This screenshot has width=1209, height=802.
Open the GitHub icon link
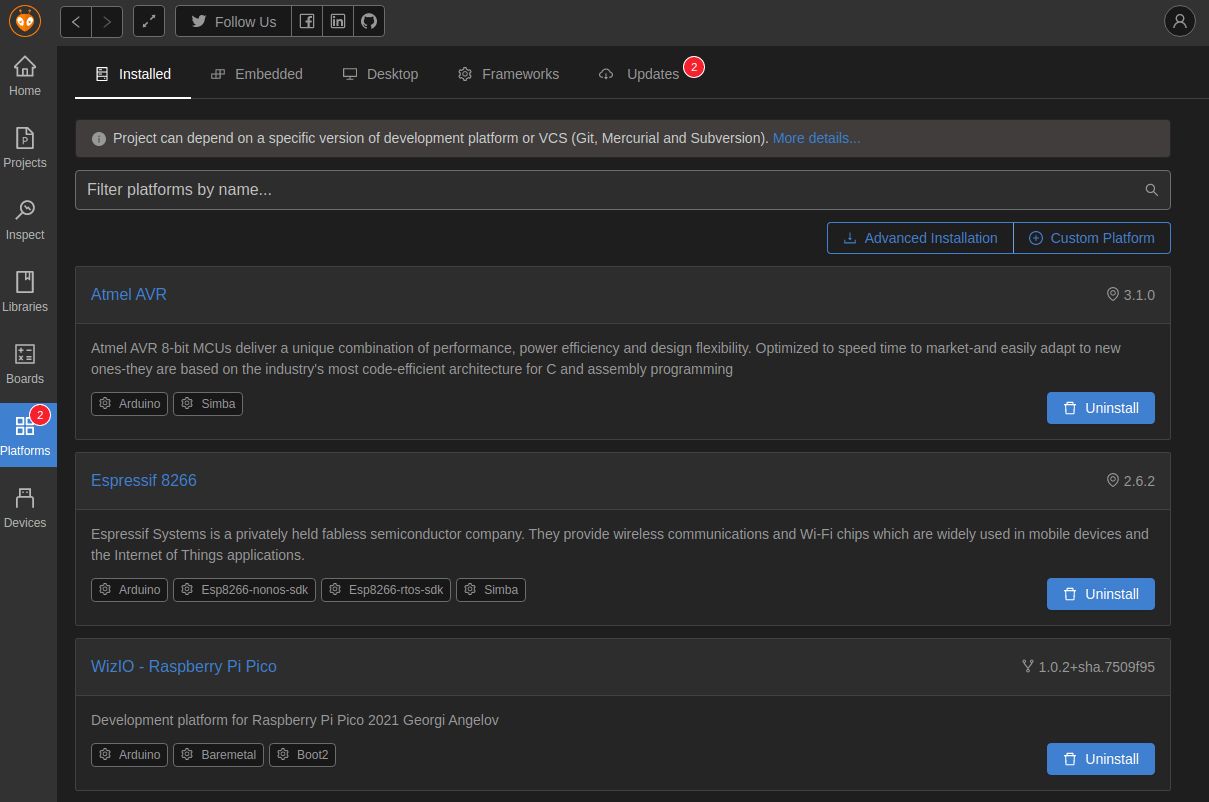point(369,21)
